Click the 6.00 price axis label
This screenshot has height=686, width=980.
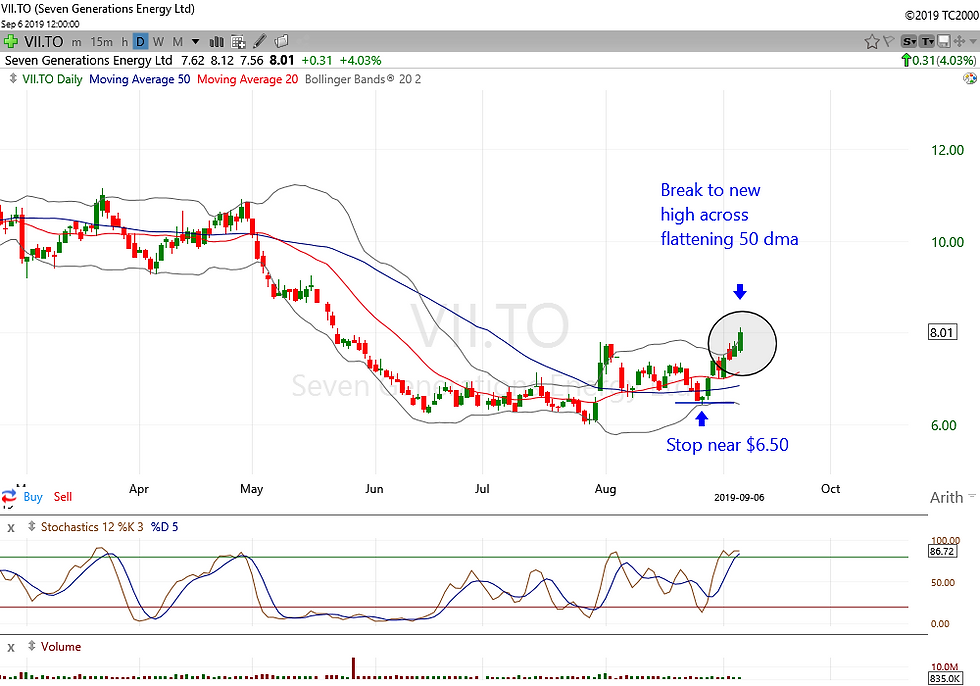point(944,425)
